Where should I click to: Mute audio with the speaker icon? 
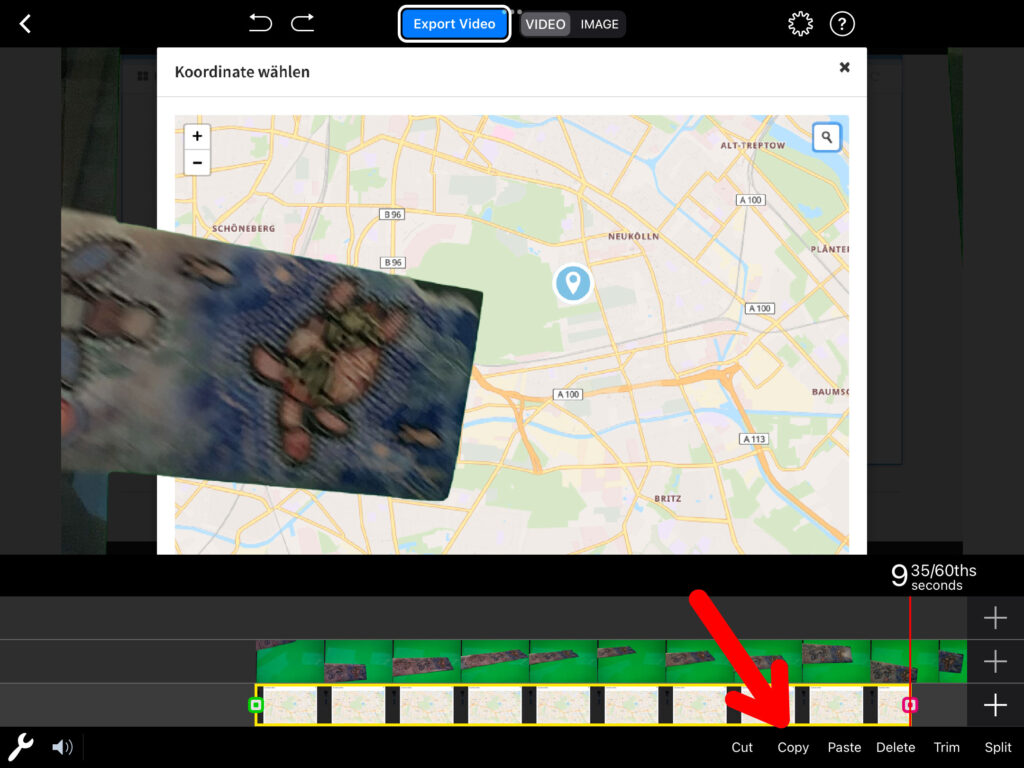click(62, 747)
